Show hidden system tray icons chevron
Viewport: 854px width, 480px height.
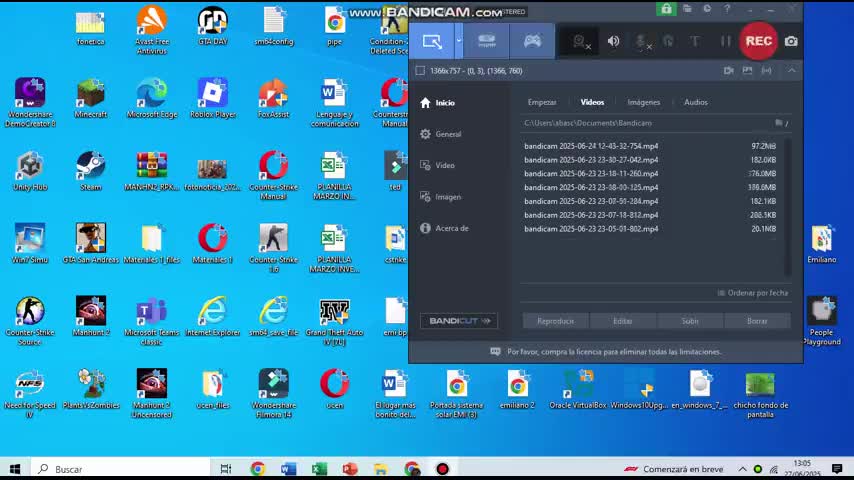click(x=742, y=469)
